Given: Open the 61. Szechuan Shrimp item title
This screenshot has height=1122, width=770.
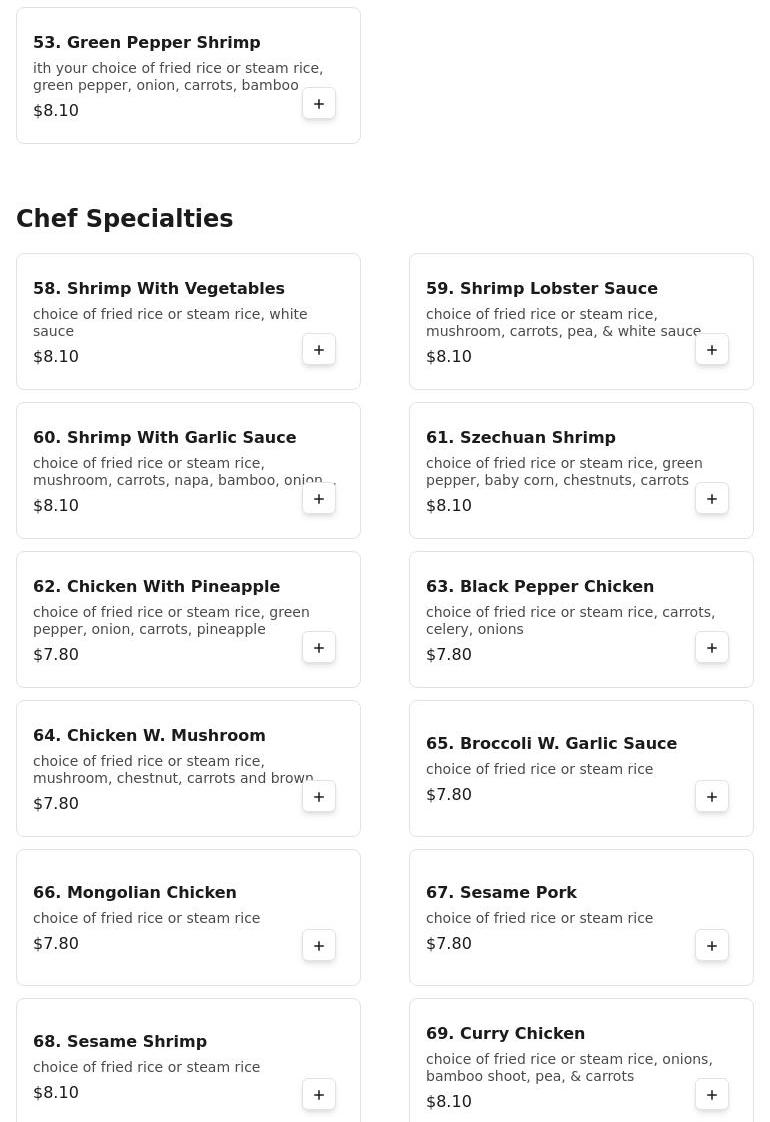Looking at the screenshot, I should click(520, 437).
